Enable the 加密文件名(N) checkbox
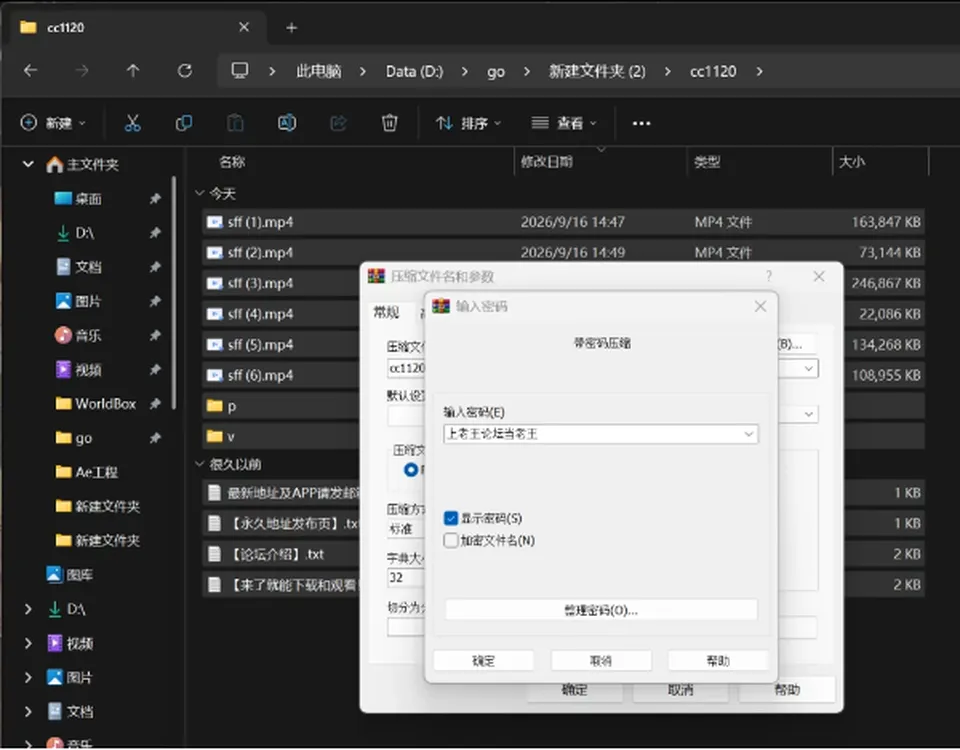 pyautogui.click(x=451, y=540)
